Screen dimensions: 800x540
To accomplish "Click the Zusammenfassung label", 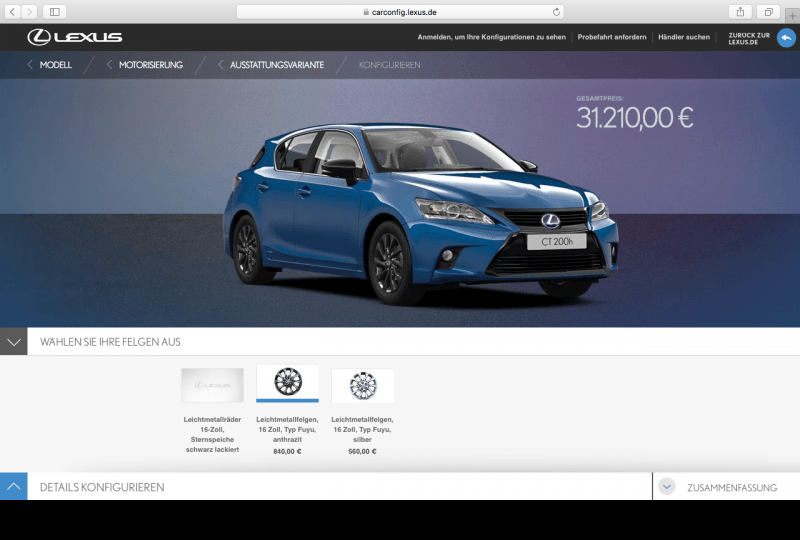I will (x=732, y=487).
